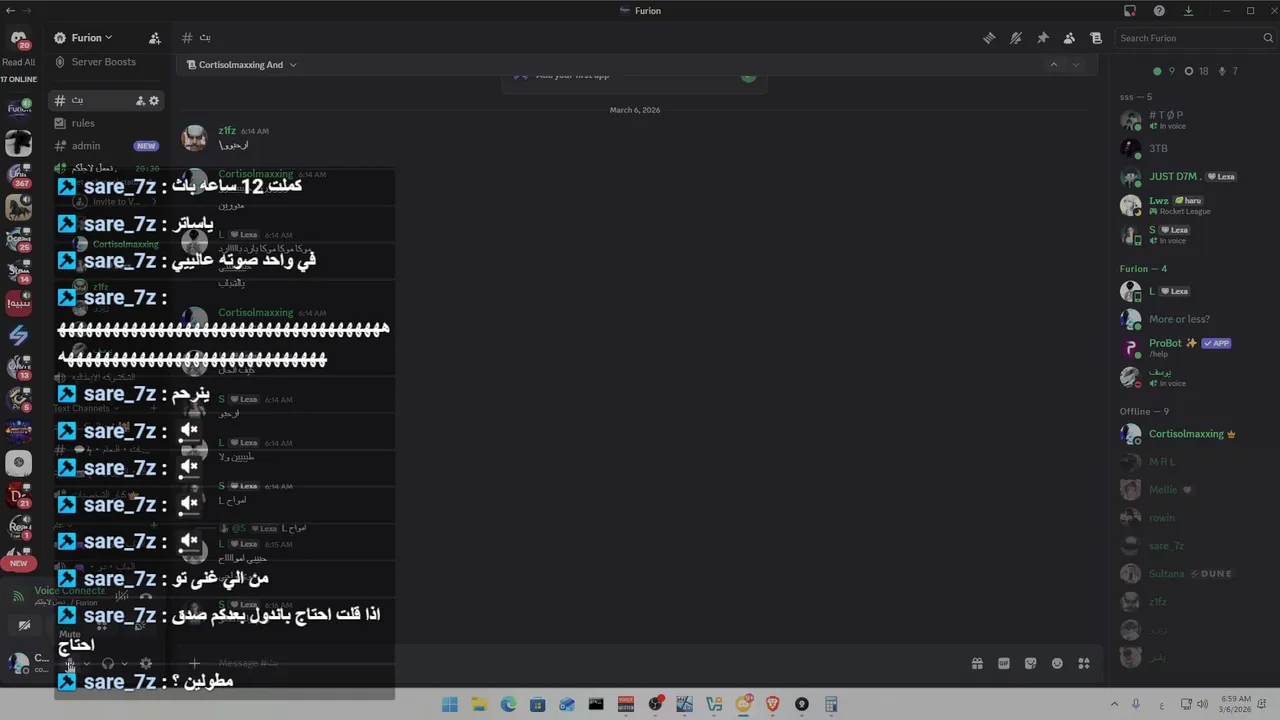This screenshot has width=1280, height=720.
Task: Open Direct Messages from the Discord logo
Action: tap(18, 40)
